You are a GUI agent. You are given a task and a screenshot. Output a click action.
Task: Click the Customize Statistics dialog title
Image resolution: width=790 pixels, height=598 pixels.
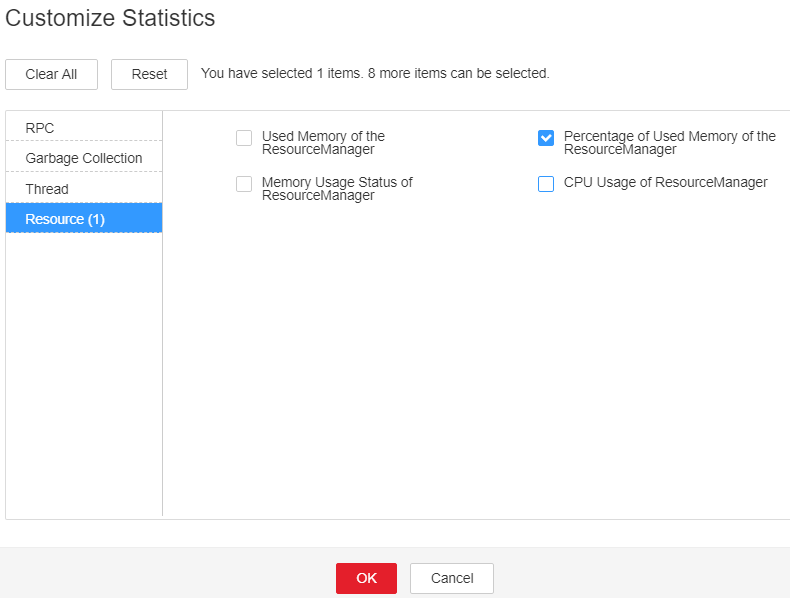click(x=110, y=19)
